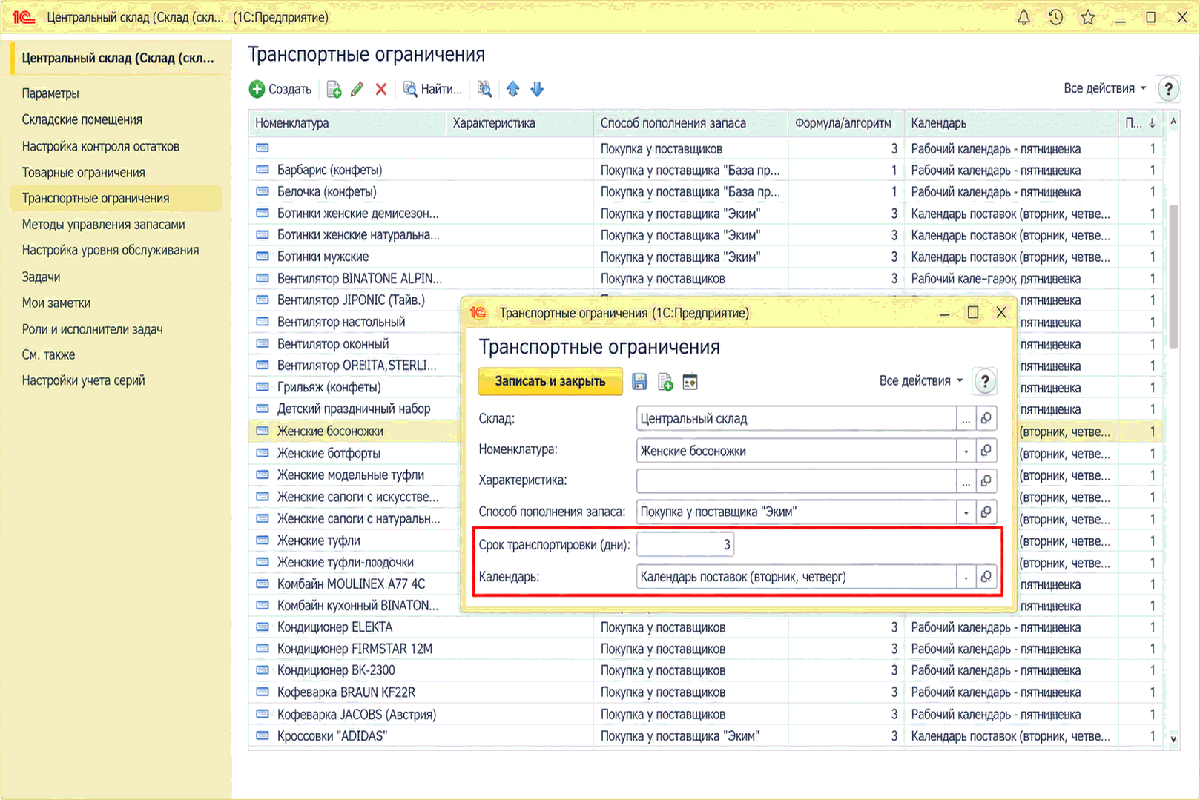The image size is (1200, 800).
Task: Move the row up with the blue arrow
Action: pyautogui.click(x=513, y=89)
